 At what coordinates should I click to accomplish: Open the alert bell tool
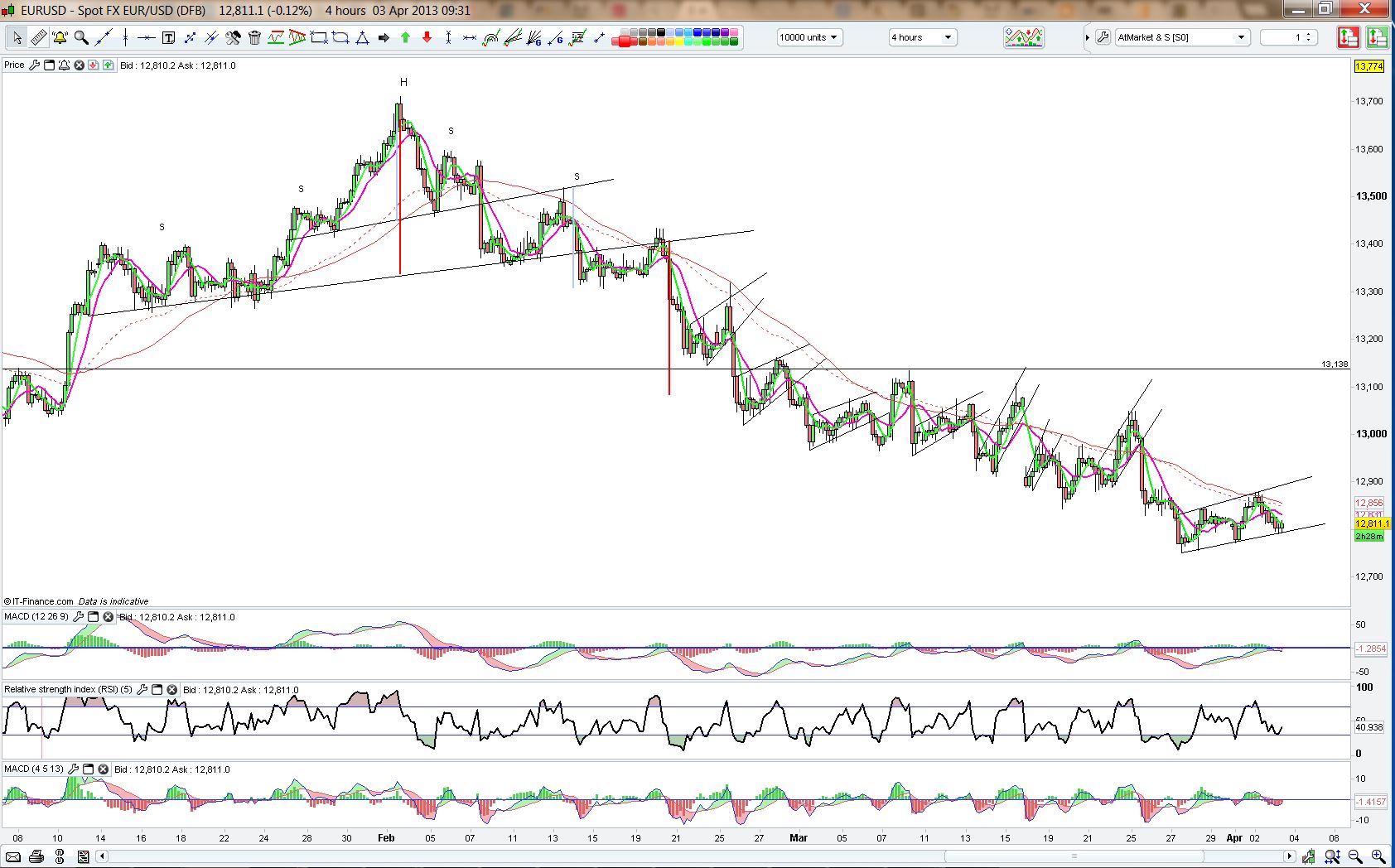click(60, 37)
